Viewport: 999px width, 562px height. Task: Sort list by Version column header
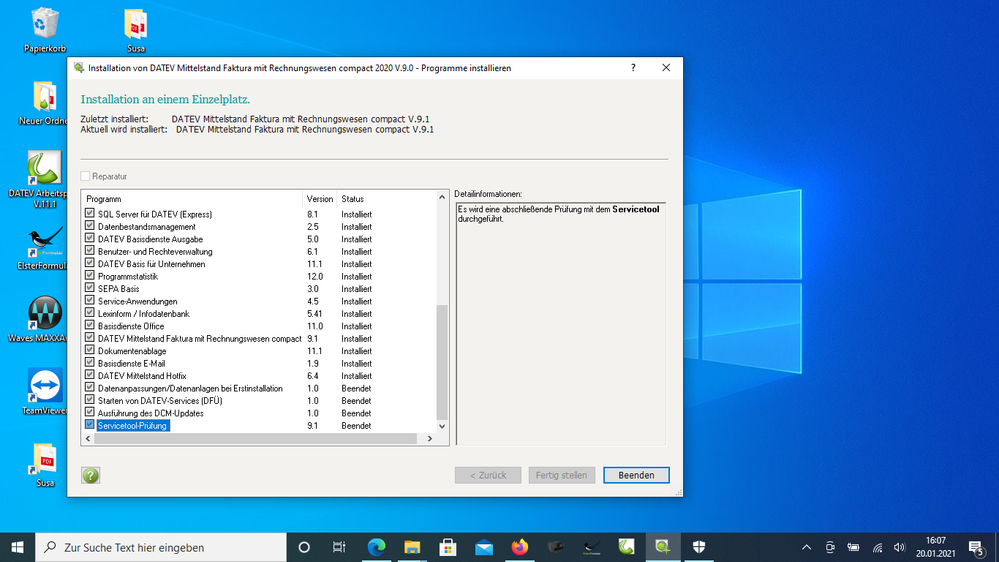pos(319,199)
